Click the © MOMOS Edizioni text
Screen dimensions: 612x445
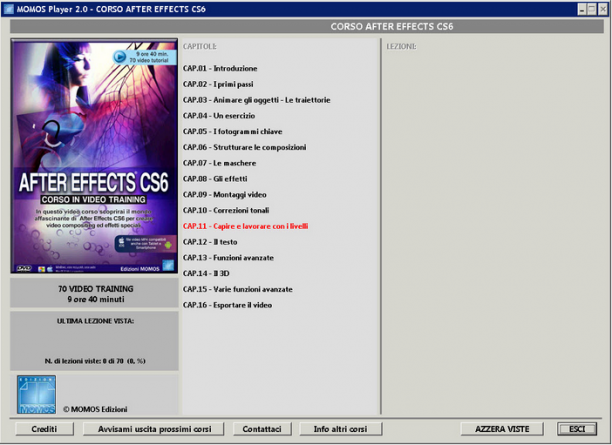coord(95,409)
